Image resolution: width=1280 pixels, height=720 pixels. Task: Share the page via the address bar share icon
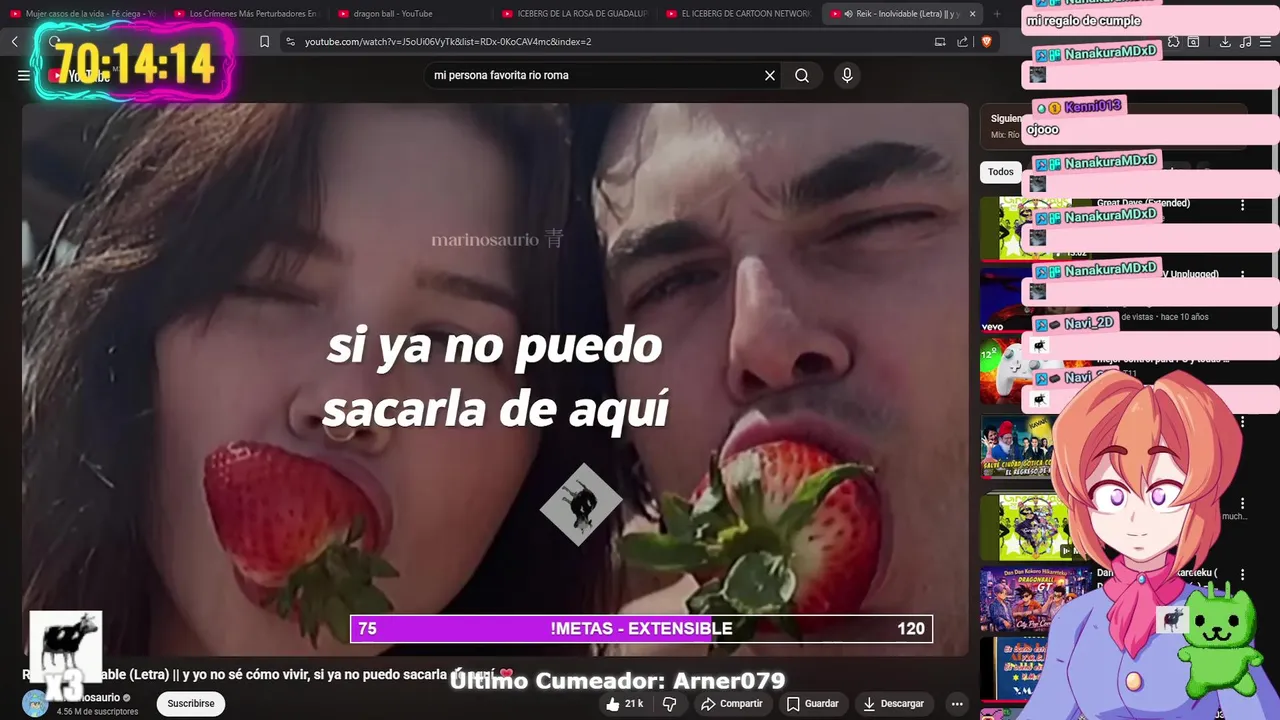(962, 41)
